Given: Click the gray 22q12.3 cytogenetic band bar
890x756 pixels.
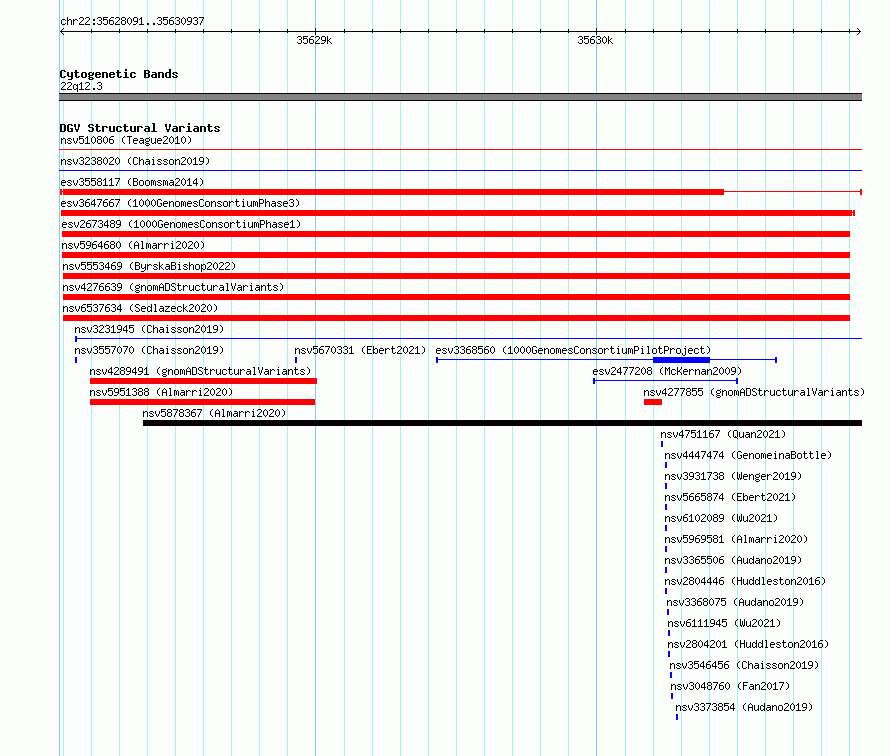Looking at the screenshot, I should coord(460,97).
